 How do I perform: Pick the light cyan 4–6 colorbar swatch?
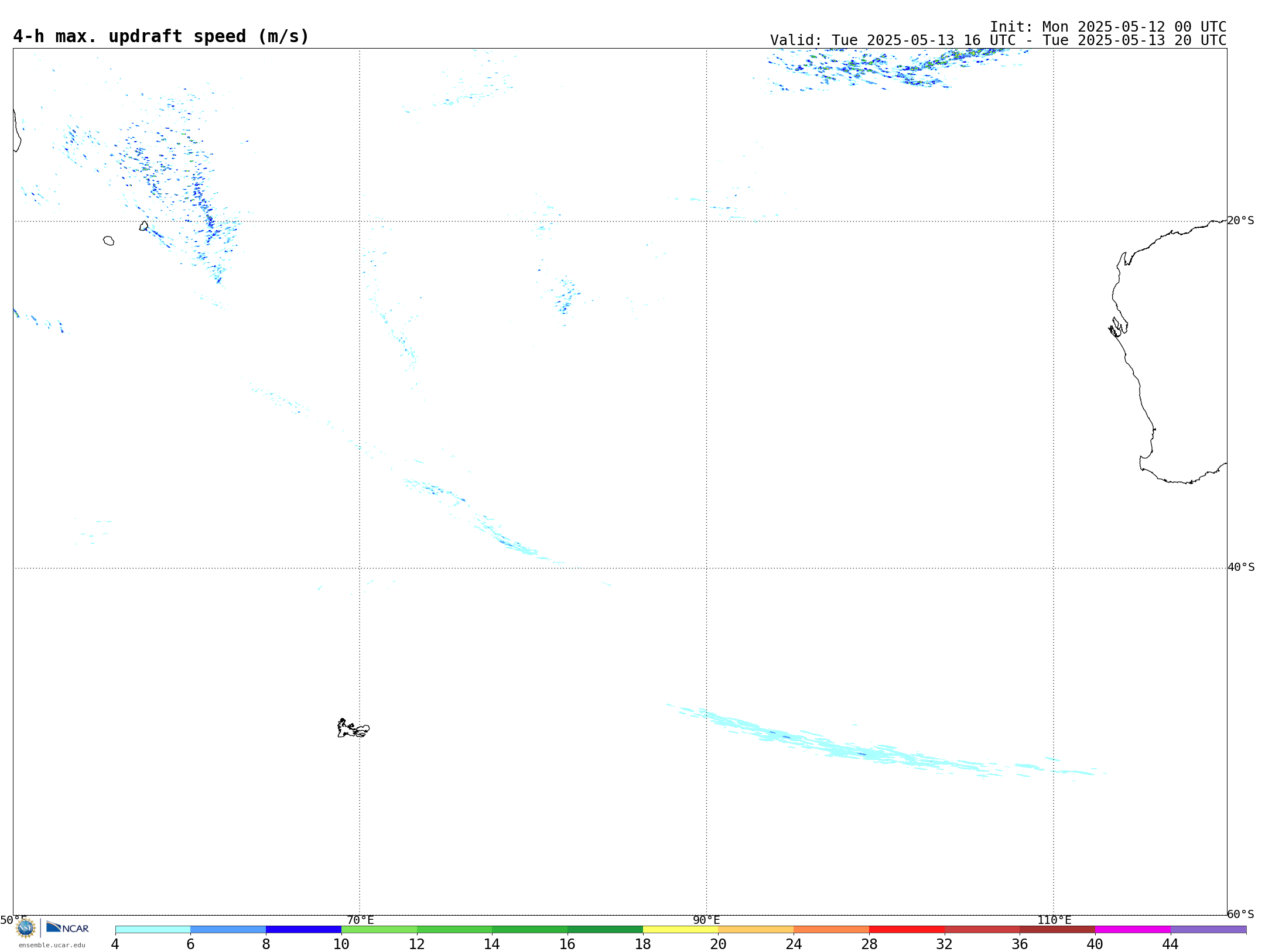[x=153, y=930]
